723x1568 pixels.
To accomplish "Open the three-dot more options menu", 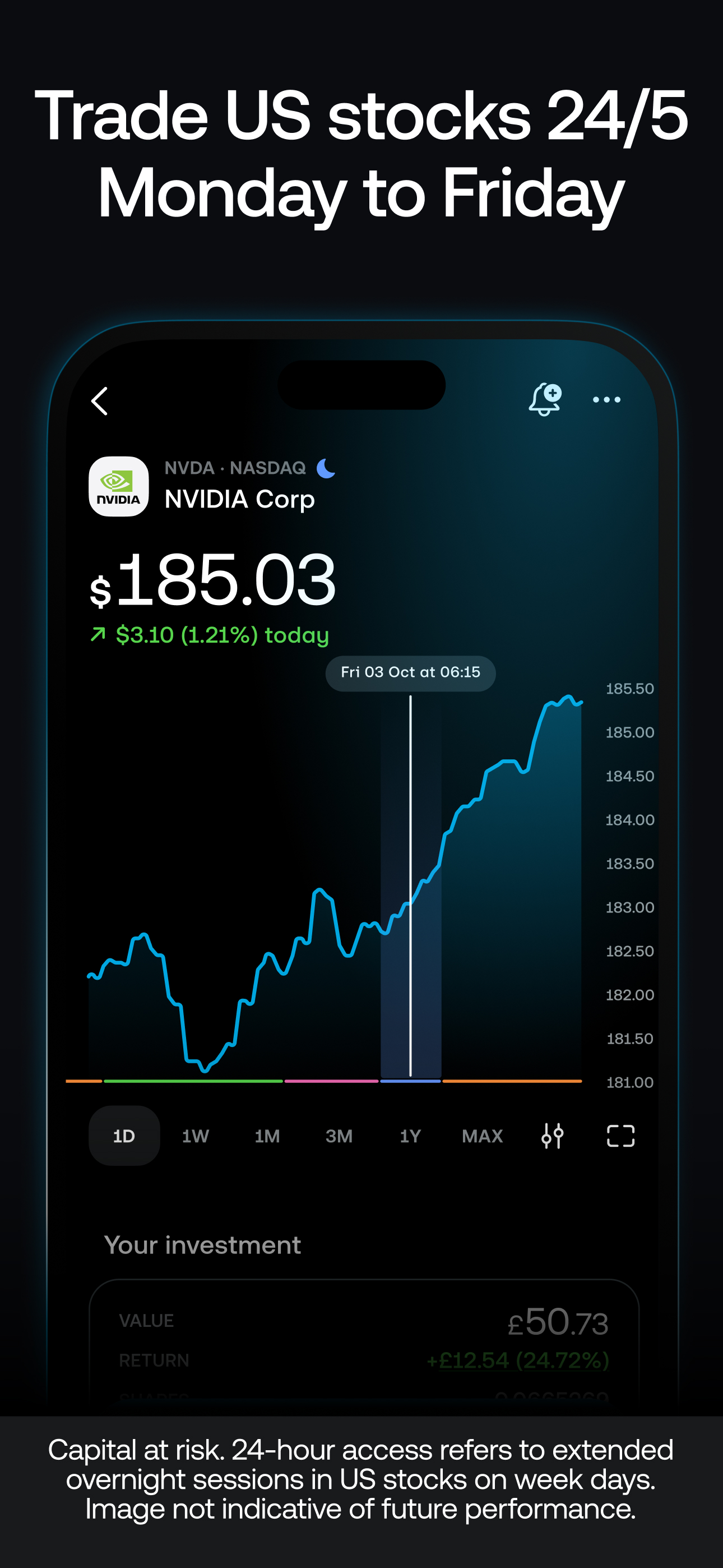I will coord(607,400).
